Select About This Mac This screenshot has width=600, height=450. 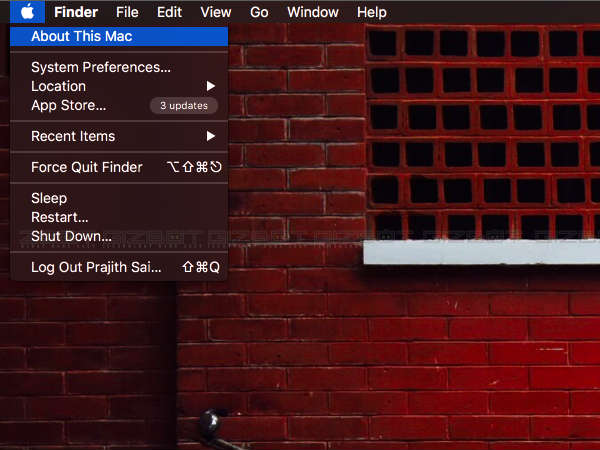pos(82,36)
